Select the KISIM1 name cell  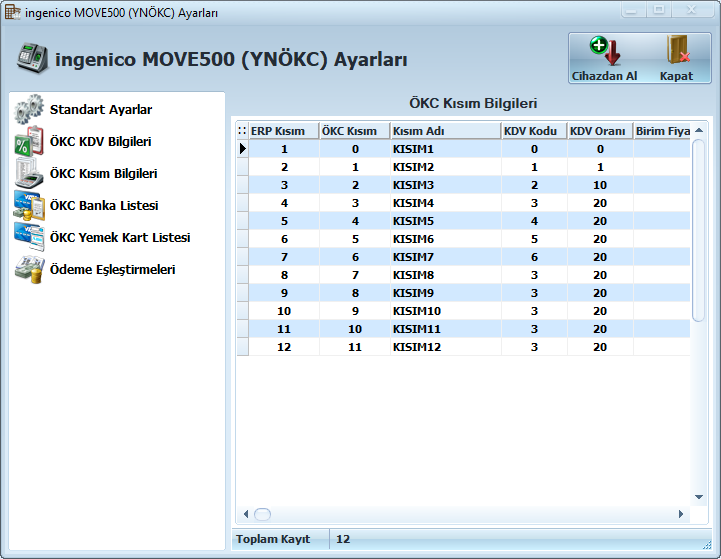446,149
